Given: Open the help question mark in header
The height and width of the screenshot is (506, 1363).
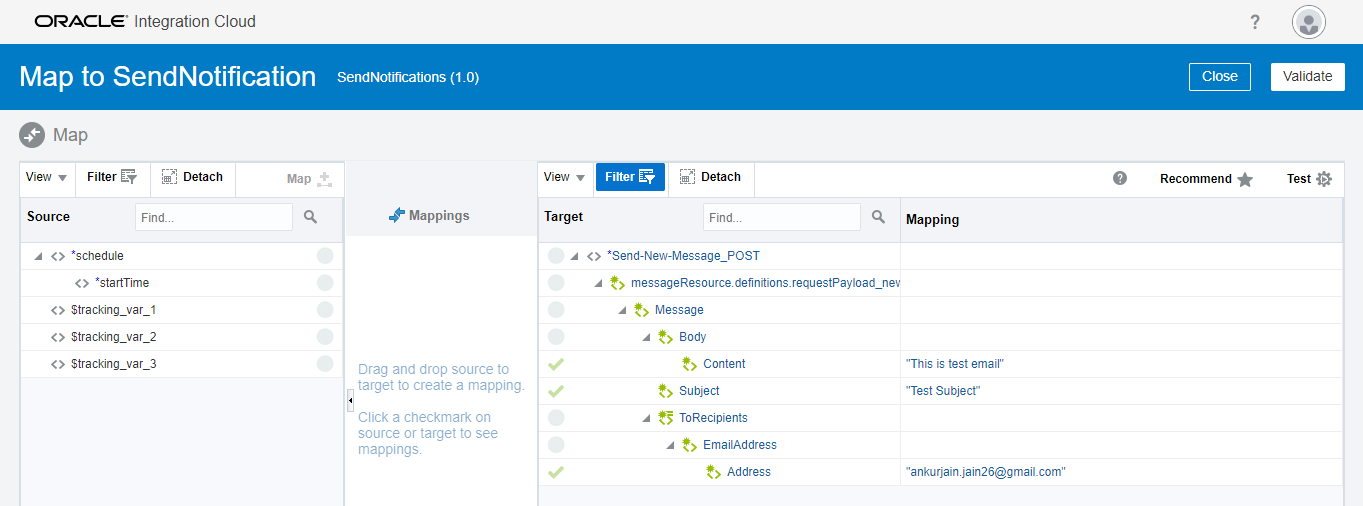Looking at the screenshot, I should click(x=1255, y=22).
